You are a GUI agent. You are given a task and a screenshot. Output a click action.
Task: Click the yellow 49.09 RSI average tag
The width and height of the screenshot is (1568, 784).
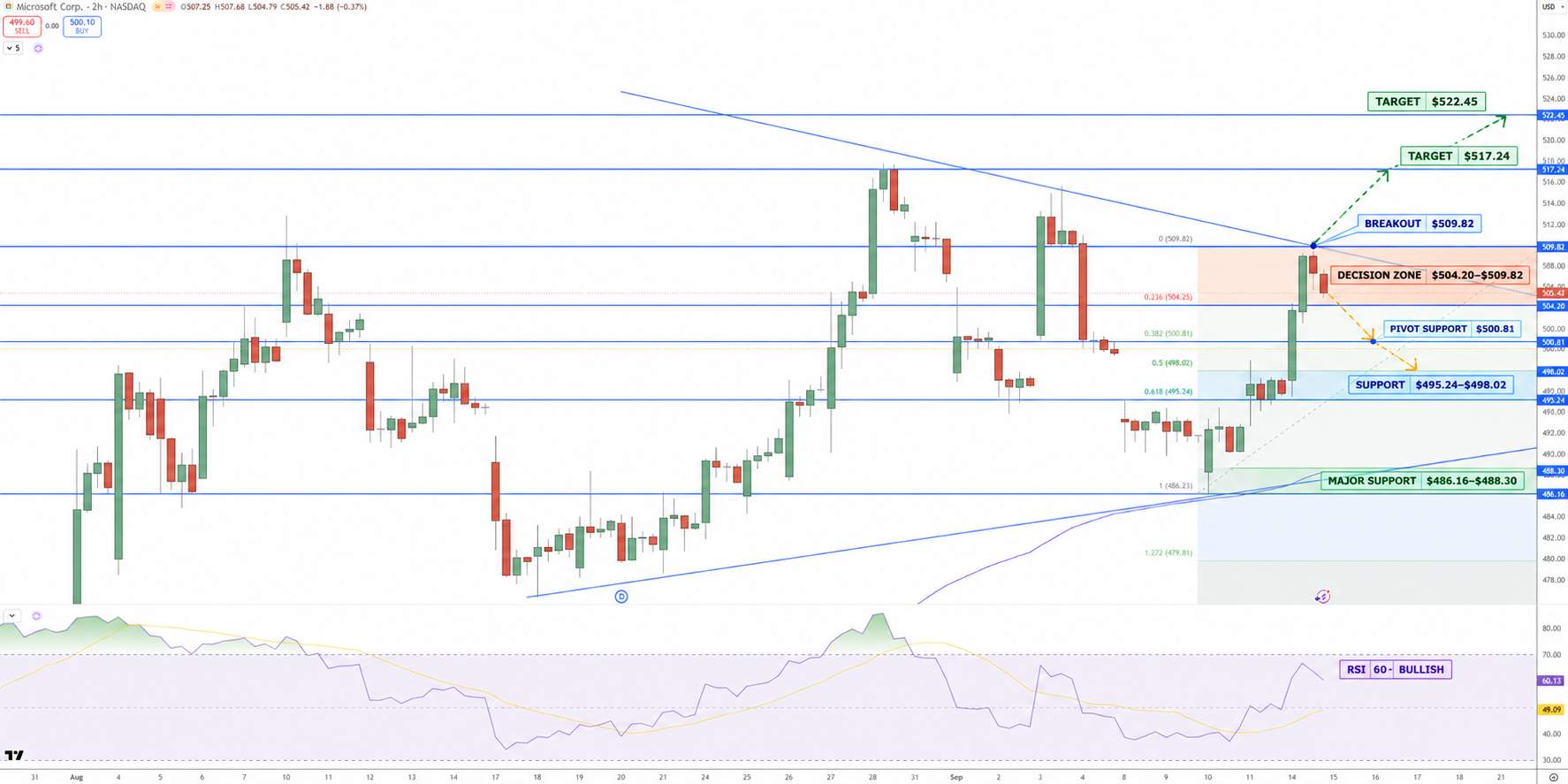tap(1552, 709)
